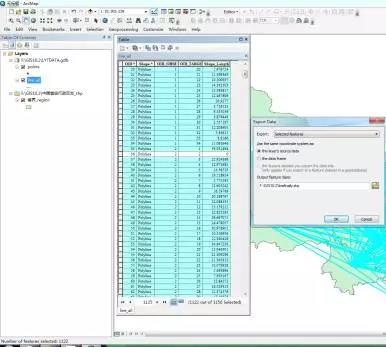386x361 pixels.
Task: Activate the Identify tool
Action: 105,21
